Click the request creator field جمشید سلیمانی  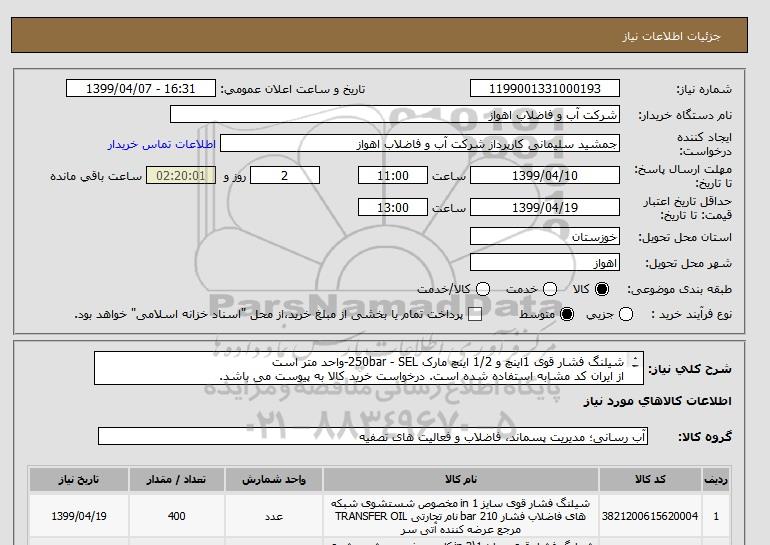pos(420,144)
